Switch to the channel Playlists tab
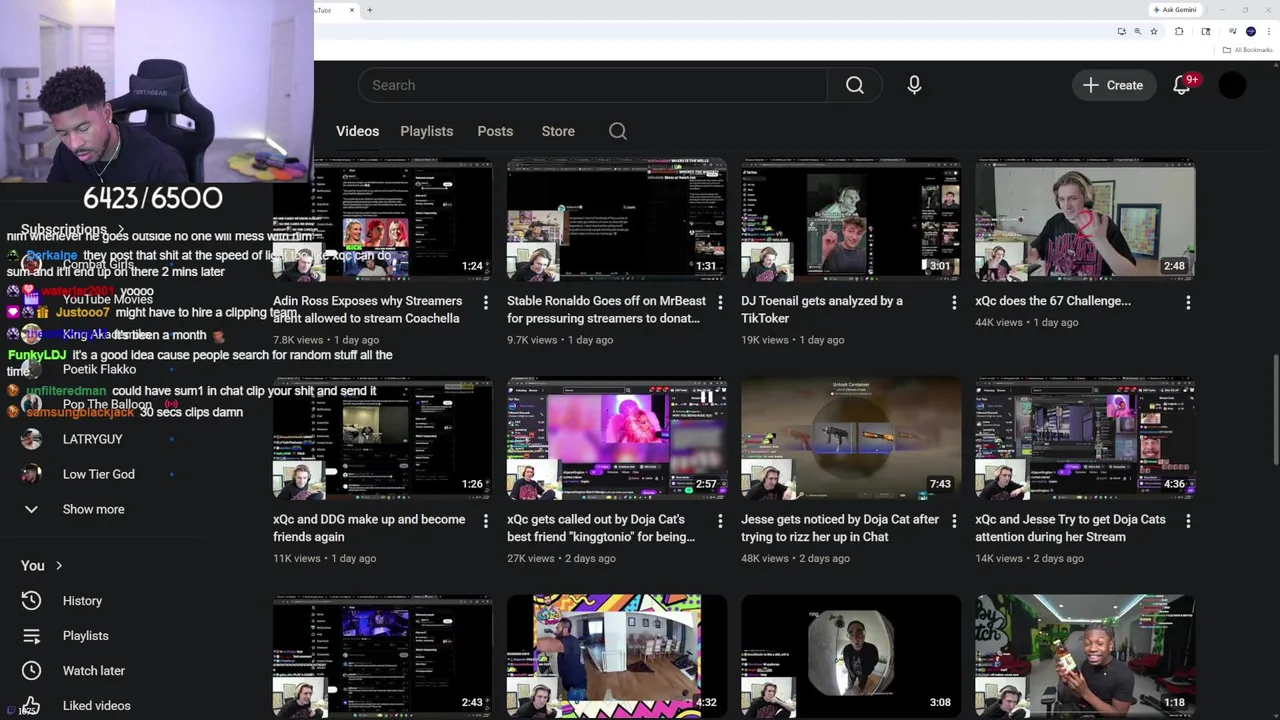The width and height of the screenshot is (1280, 720). click(426, 131)
